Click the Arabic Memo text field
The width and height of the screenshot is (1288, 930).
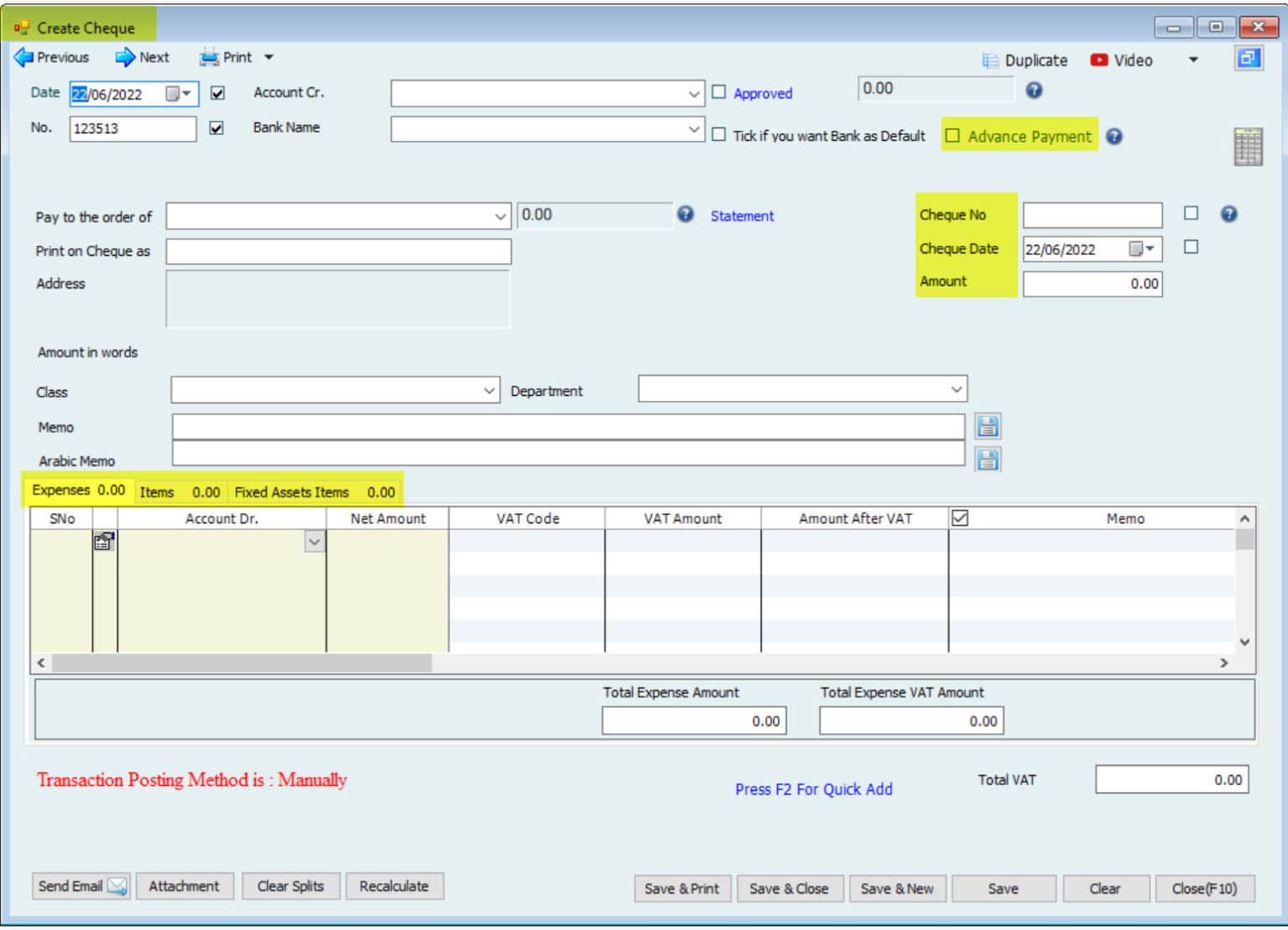tap(569, 453)
